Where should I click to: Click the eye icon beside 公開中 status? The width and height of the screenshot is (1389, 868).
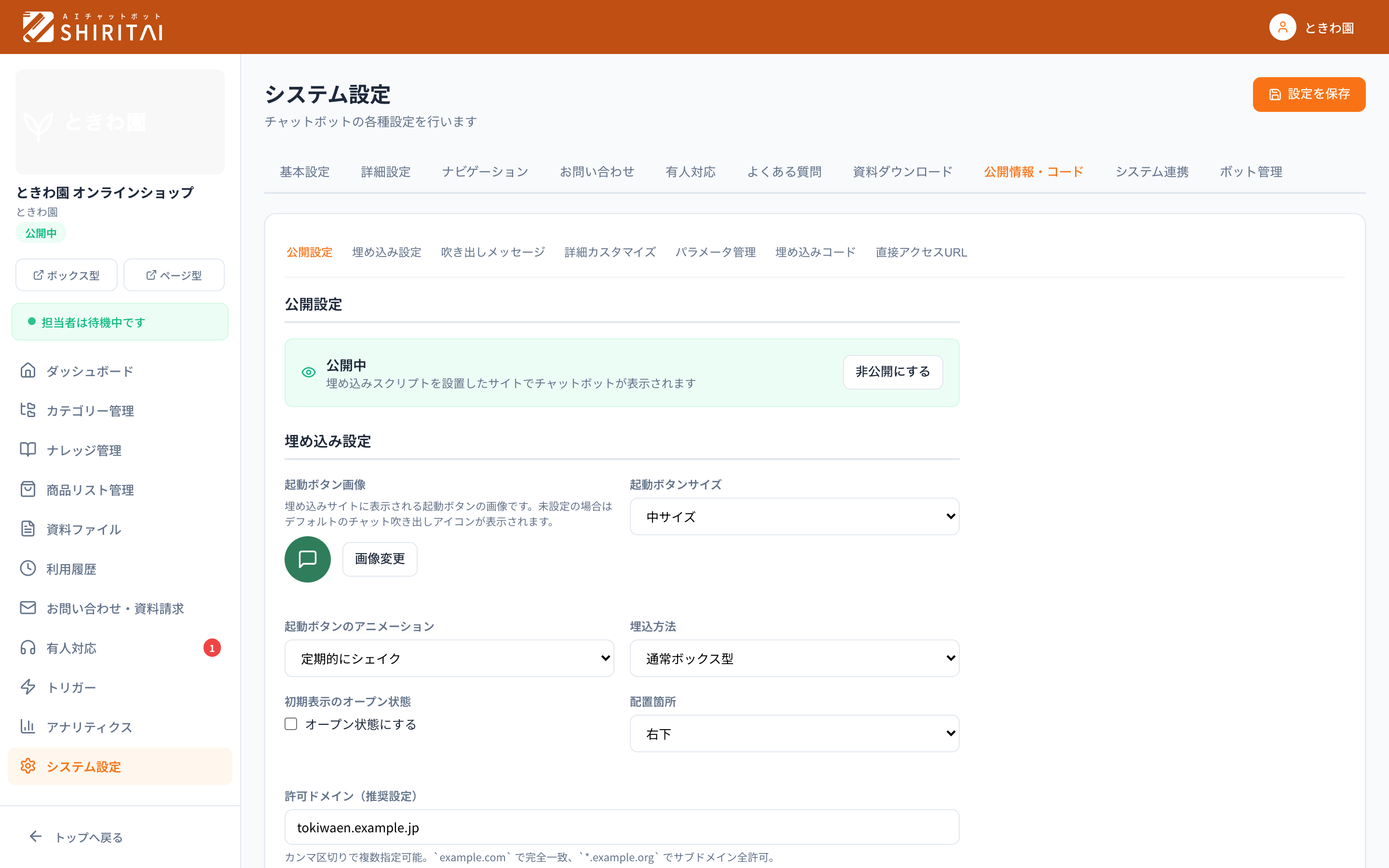click(308, 373)
